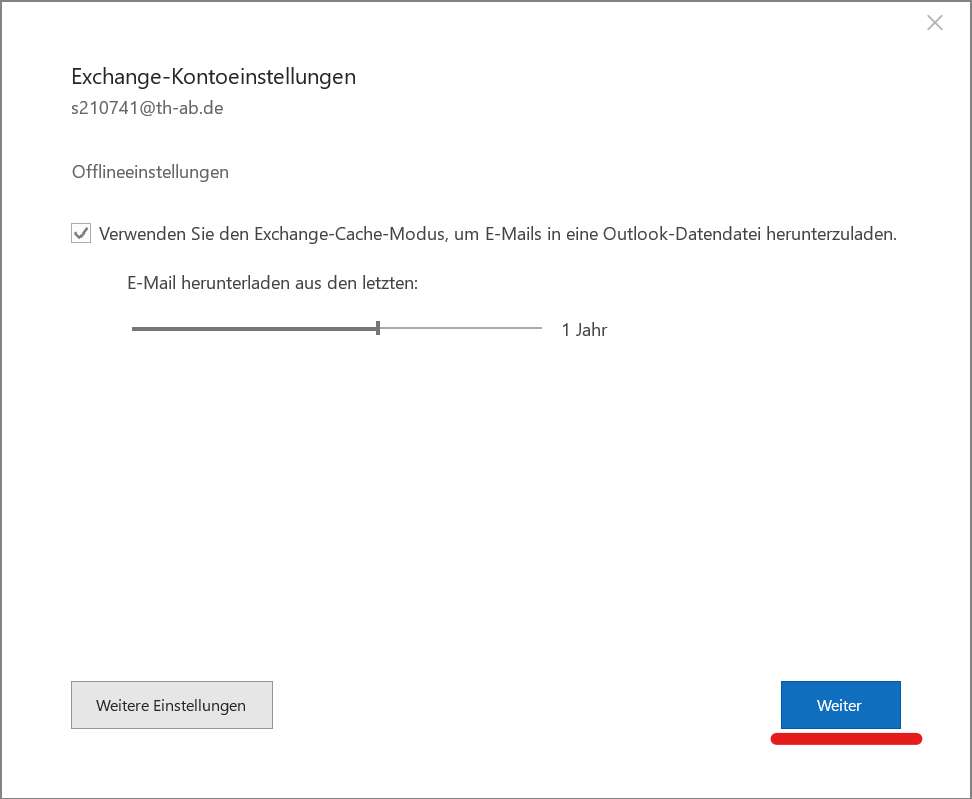Open Weitere Einstellungen
Image resolution: width=972 pixels, height=799 pixels.
(x=172, y=705)
